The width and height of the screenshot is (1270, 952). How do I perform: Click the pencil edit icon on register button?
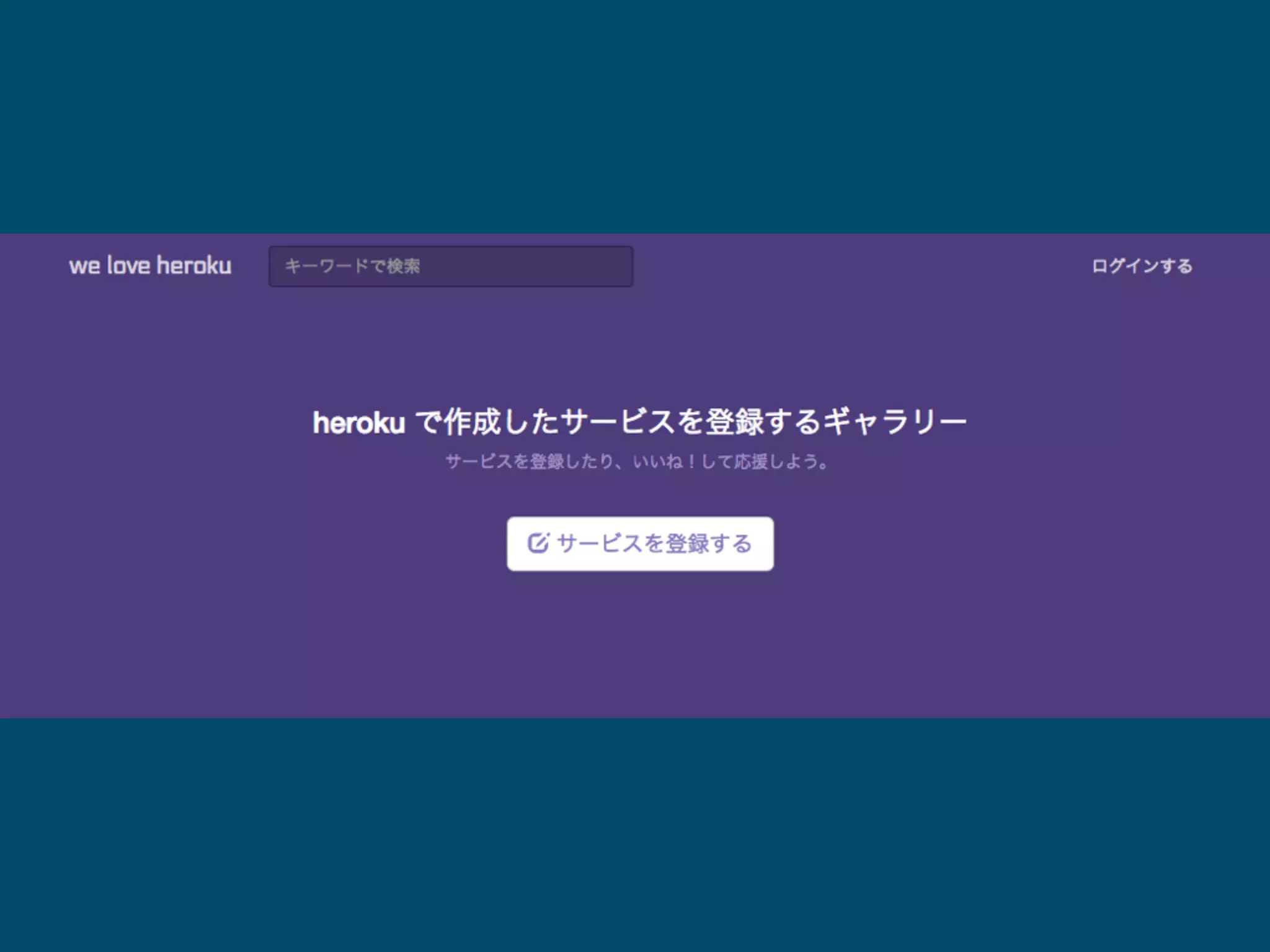538,543
